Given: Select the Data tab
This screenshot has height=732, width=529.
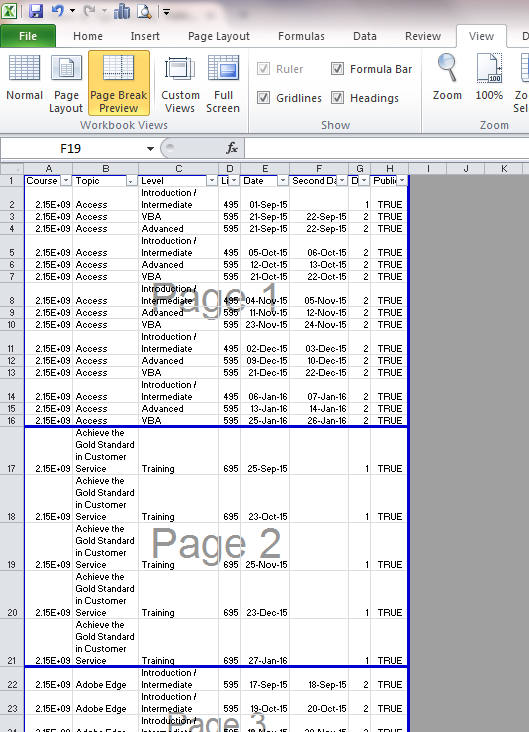Looking at the screenshot, I should tap(365, 36).
